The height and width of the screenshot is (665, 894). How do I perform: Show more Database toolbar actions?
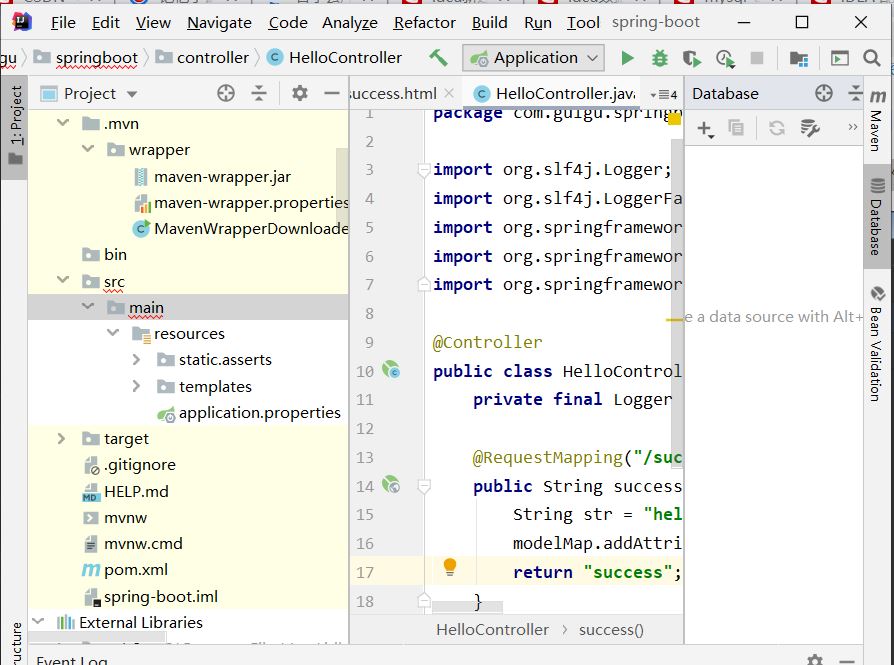pos(852,127)
